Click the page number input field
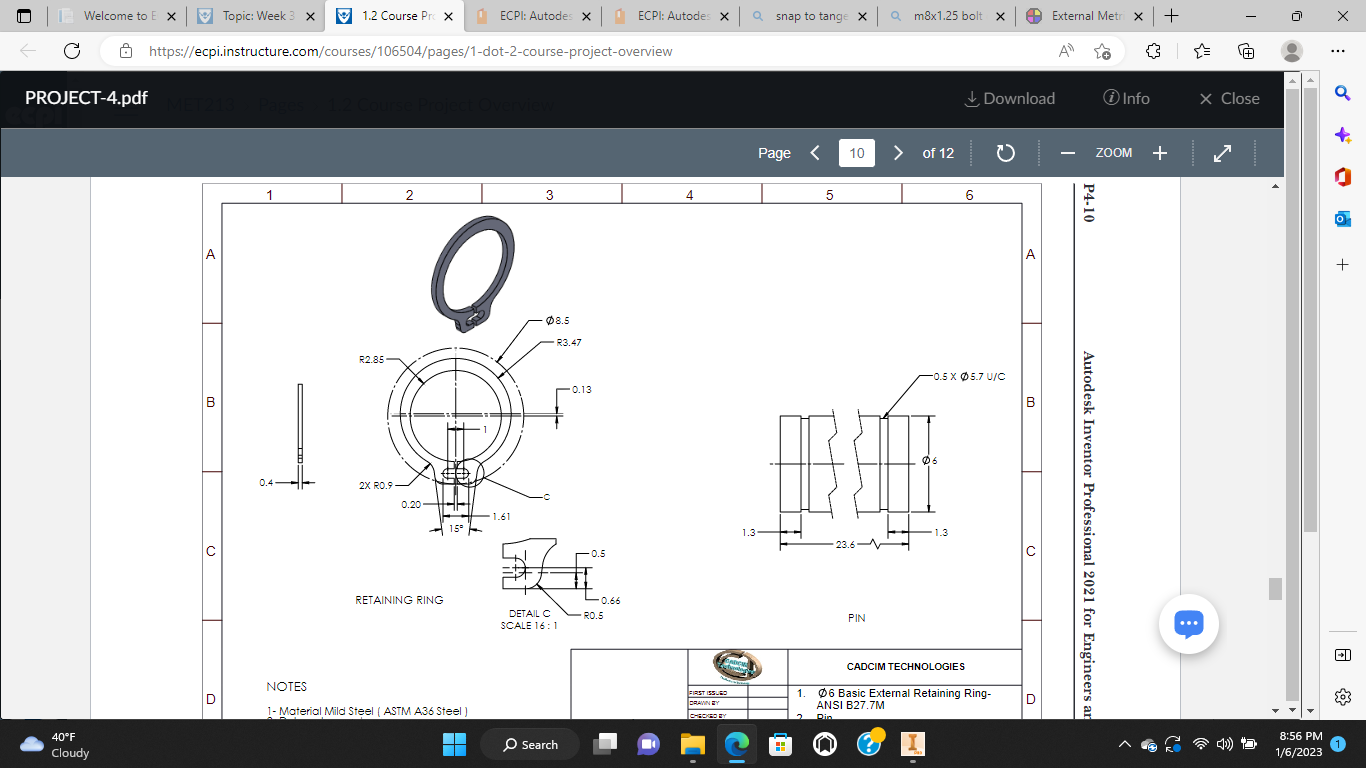The height and width of the screenshot is (768, 1366). tap(856, 152)
